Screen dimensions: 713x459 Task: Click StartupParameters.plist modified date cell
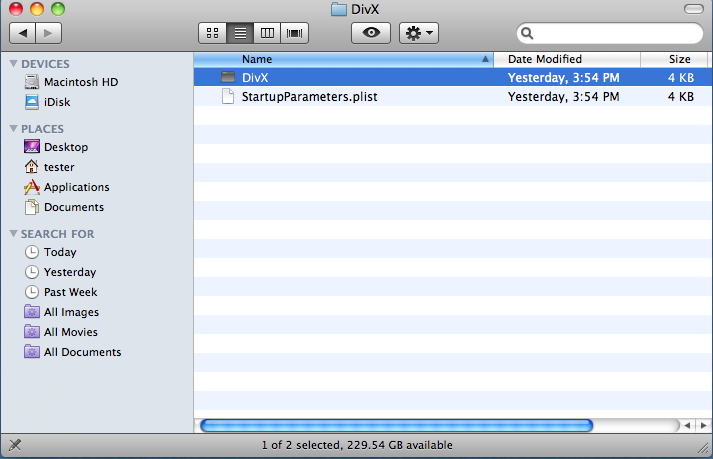(563, 97)
